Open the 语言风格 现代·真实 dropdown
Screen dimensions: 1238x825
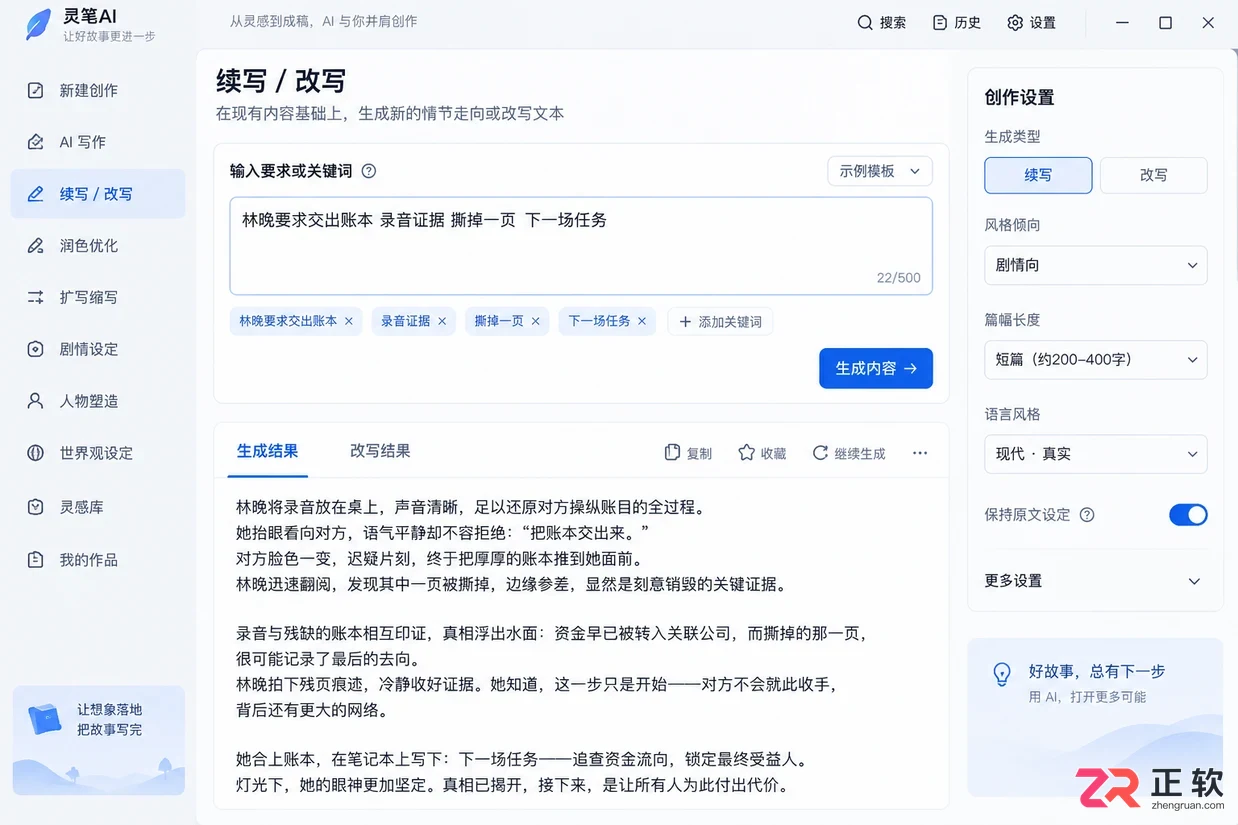tap(1096, 454)
